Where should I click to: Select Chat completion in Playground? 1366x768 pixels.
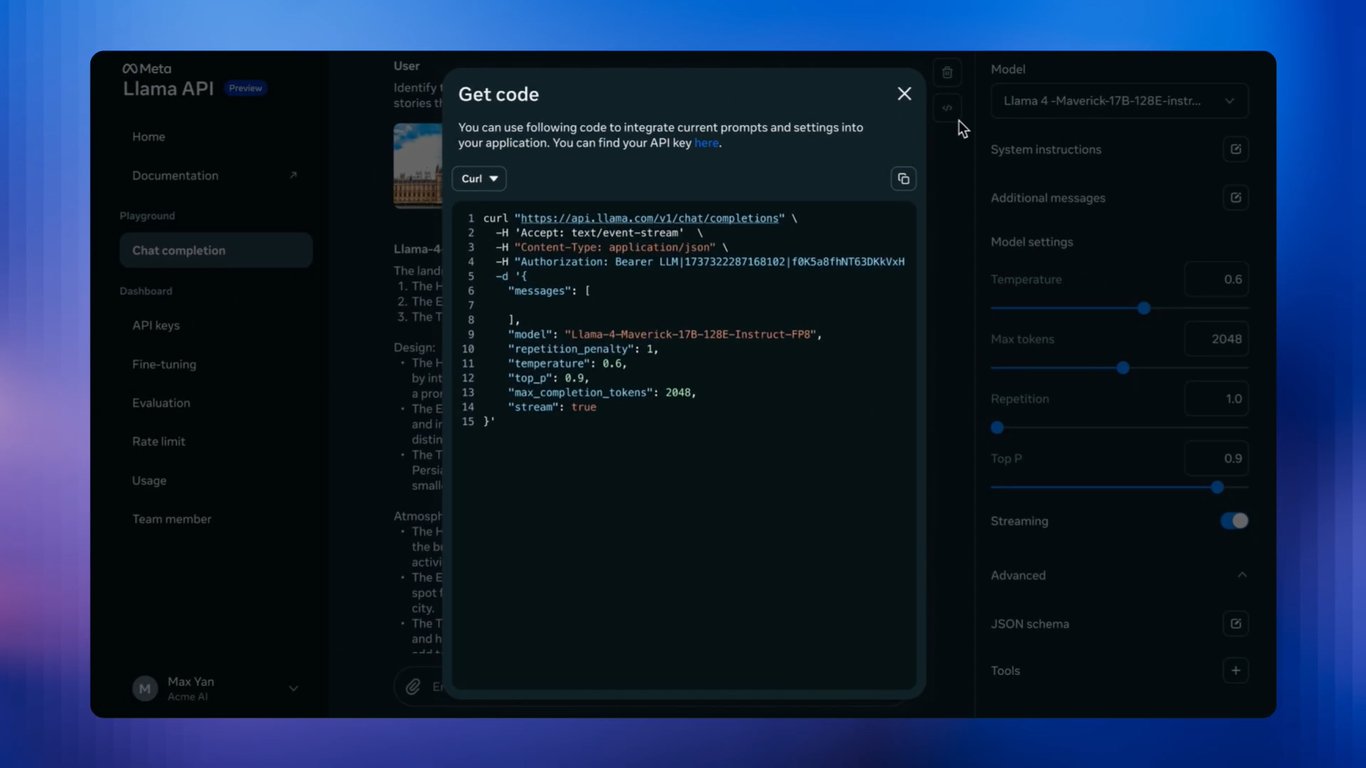[x=215, y=250]
